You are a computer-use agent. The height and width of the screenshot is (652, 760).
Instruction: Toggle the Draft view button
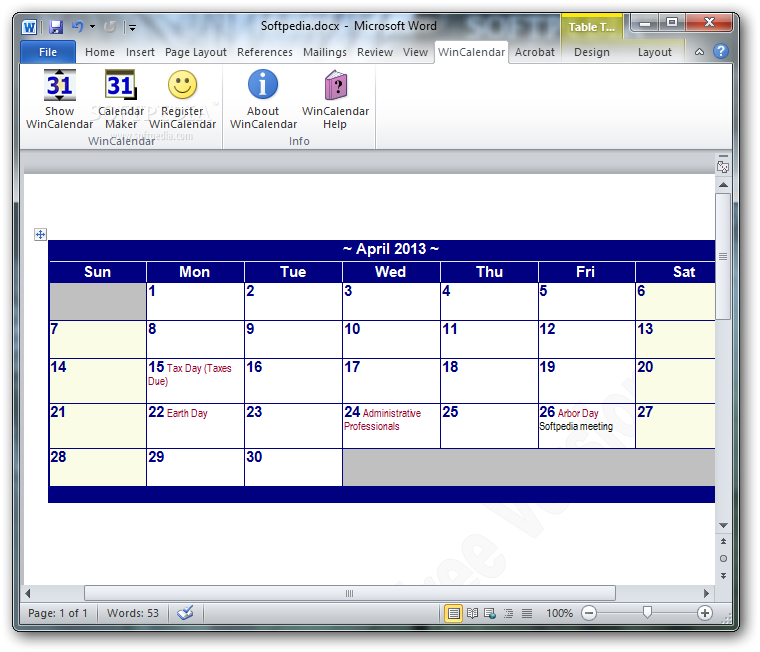527,613
